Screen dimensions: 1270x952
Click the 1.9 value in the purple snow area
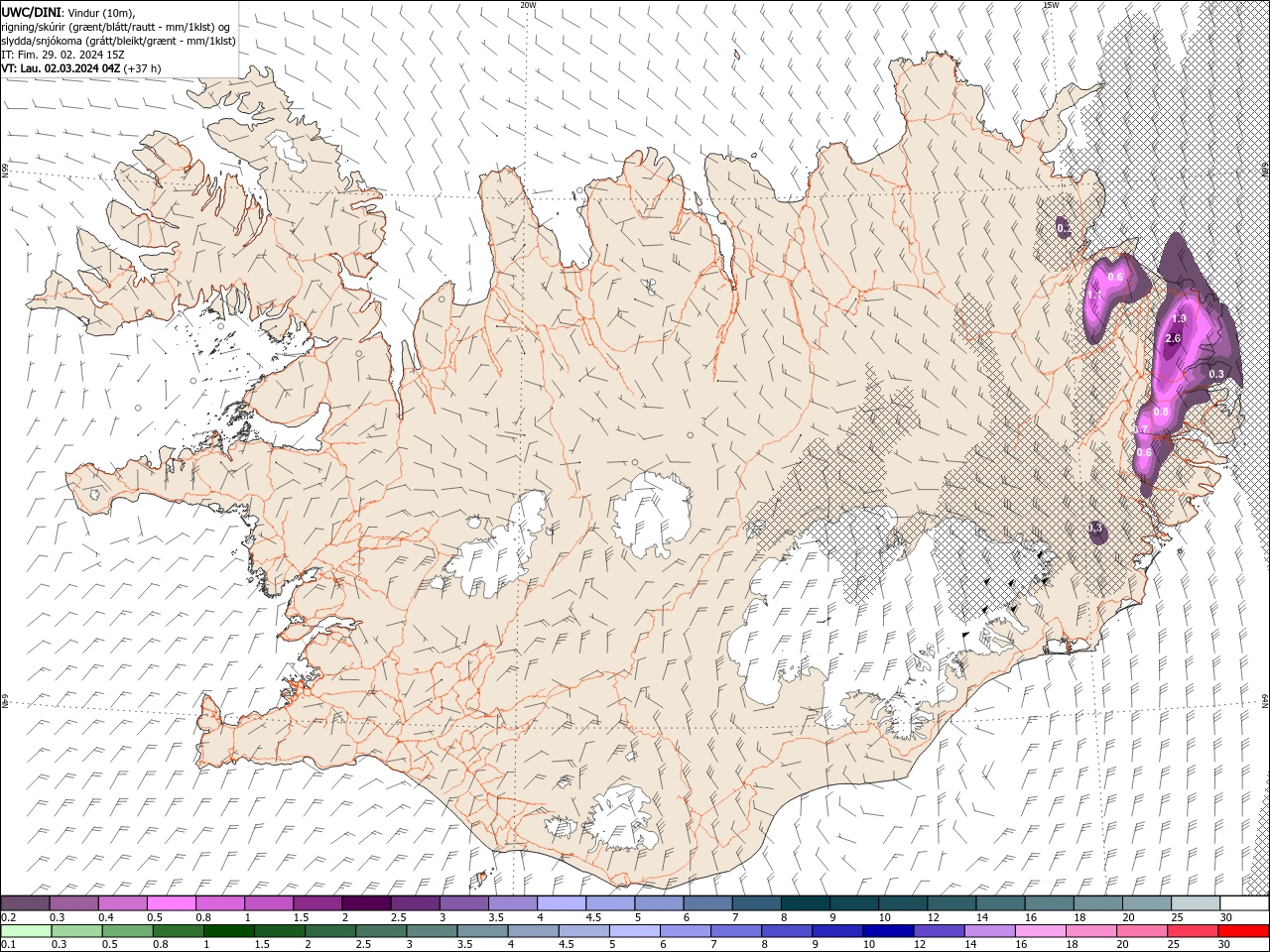pos(1179,318)
